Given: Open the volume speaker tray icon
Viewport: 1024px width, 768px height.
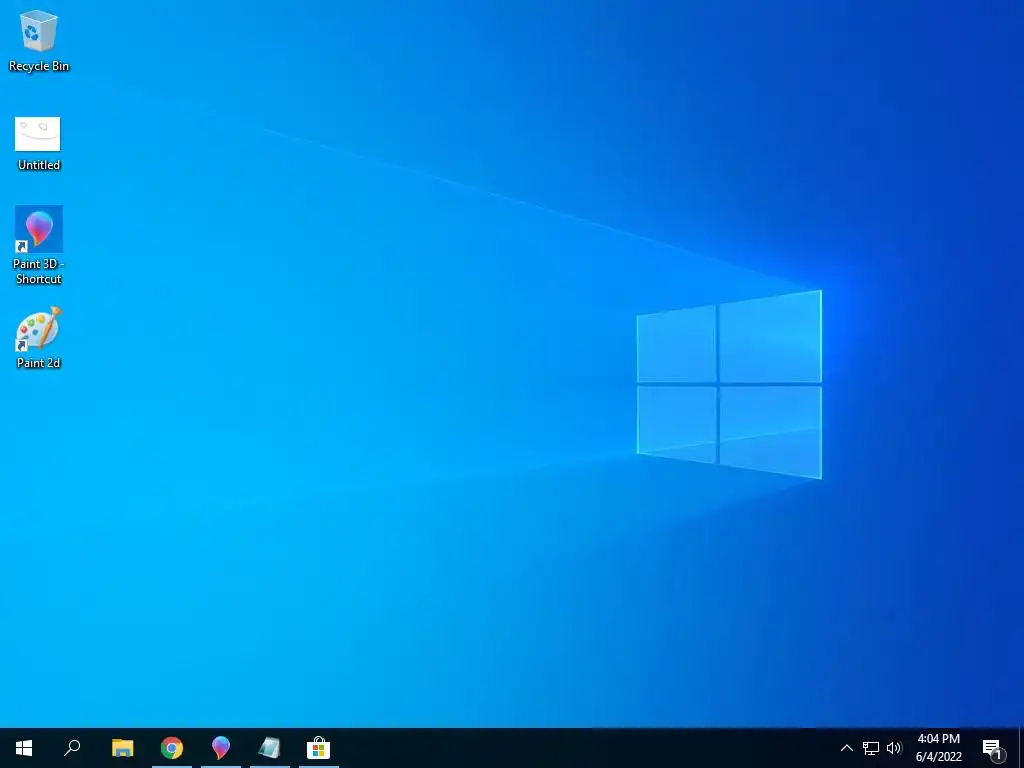Looking at the screenshot, I should point(894,748).
